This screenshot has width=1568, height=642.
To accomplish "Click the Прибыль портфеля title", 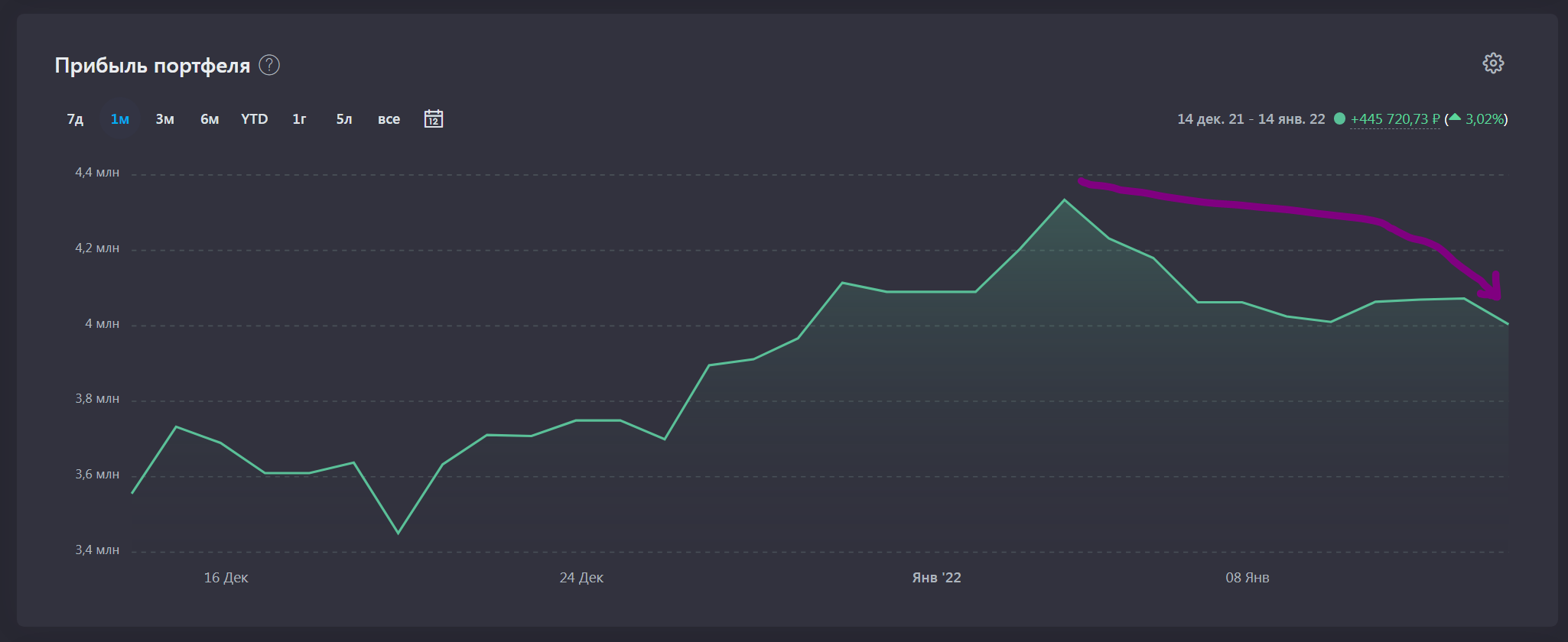I will point(152,66).
